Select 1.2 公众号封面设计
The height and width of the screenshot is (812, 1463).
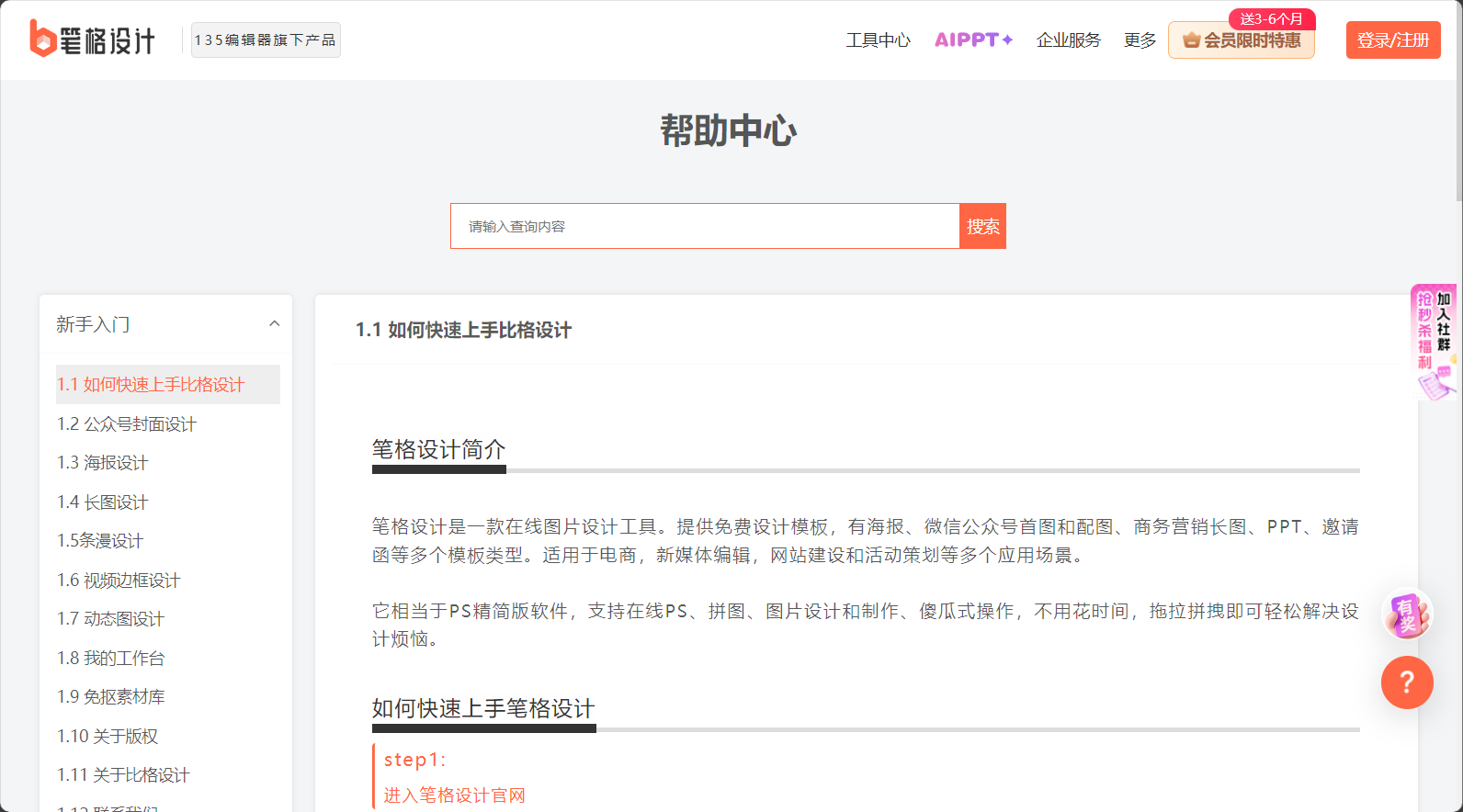tap(127, 424)
